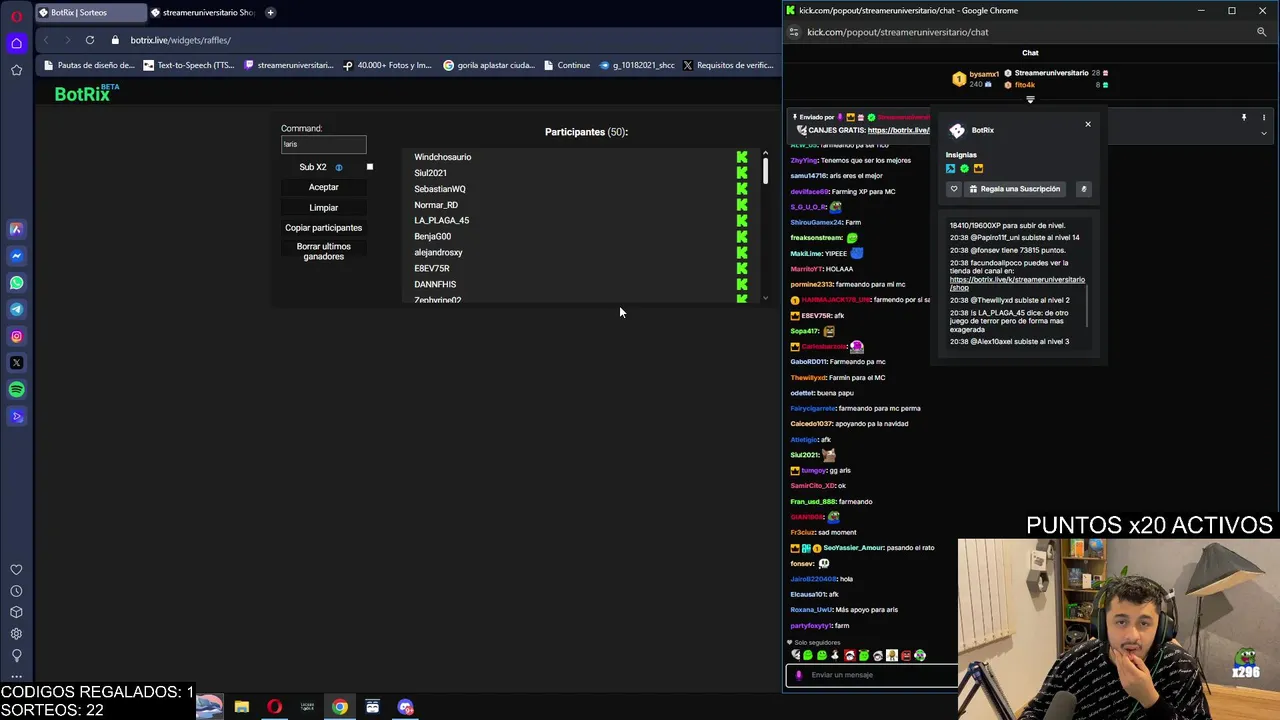Open the Opera menu logo icon
Image resolution: width=1280 pixels, height=720 pixels.
[x=16, y=15]
